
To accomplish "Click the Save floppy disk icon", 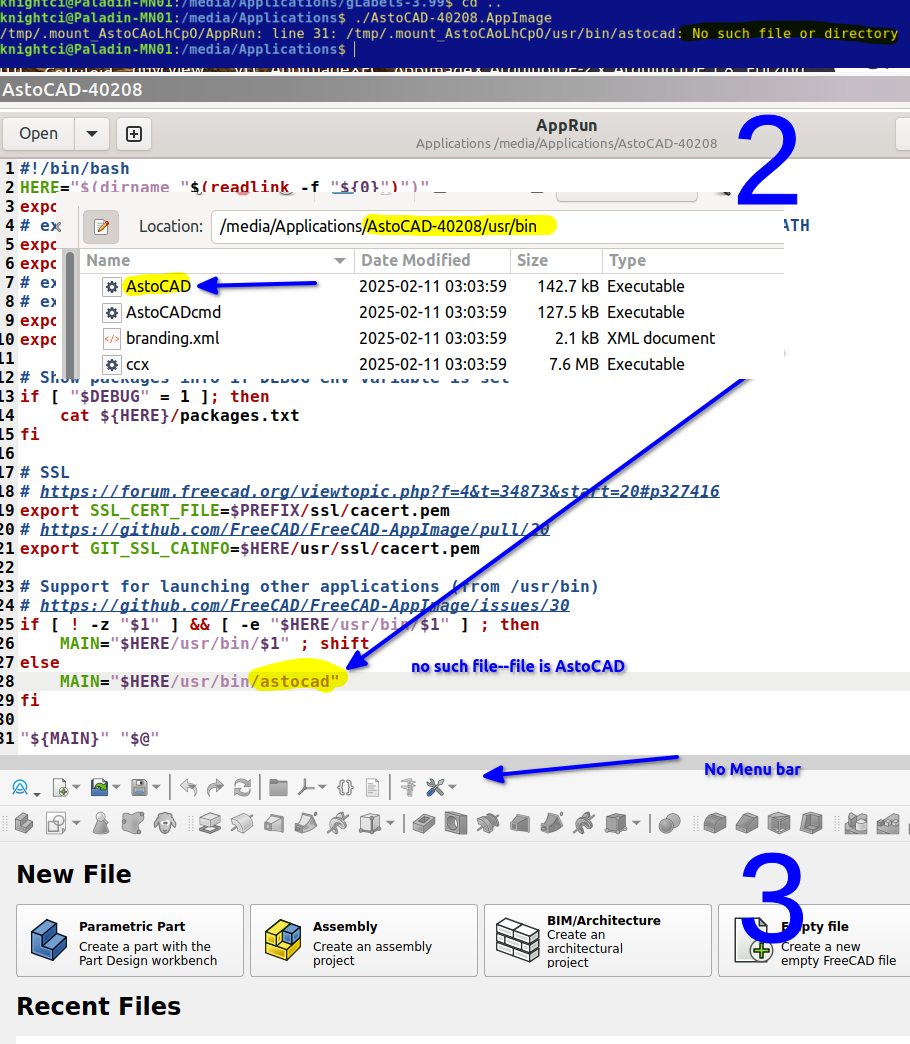I will [x=140, y=787].
